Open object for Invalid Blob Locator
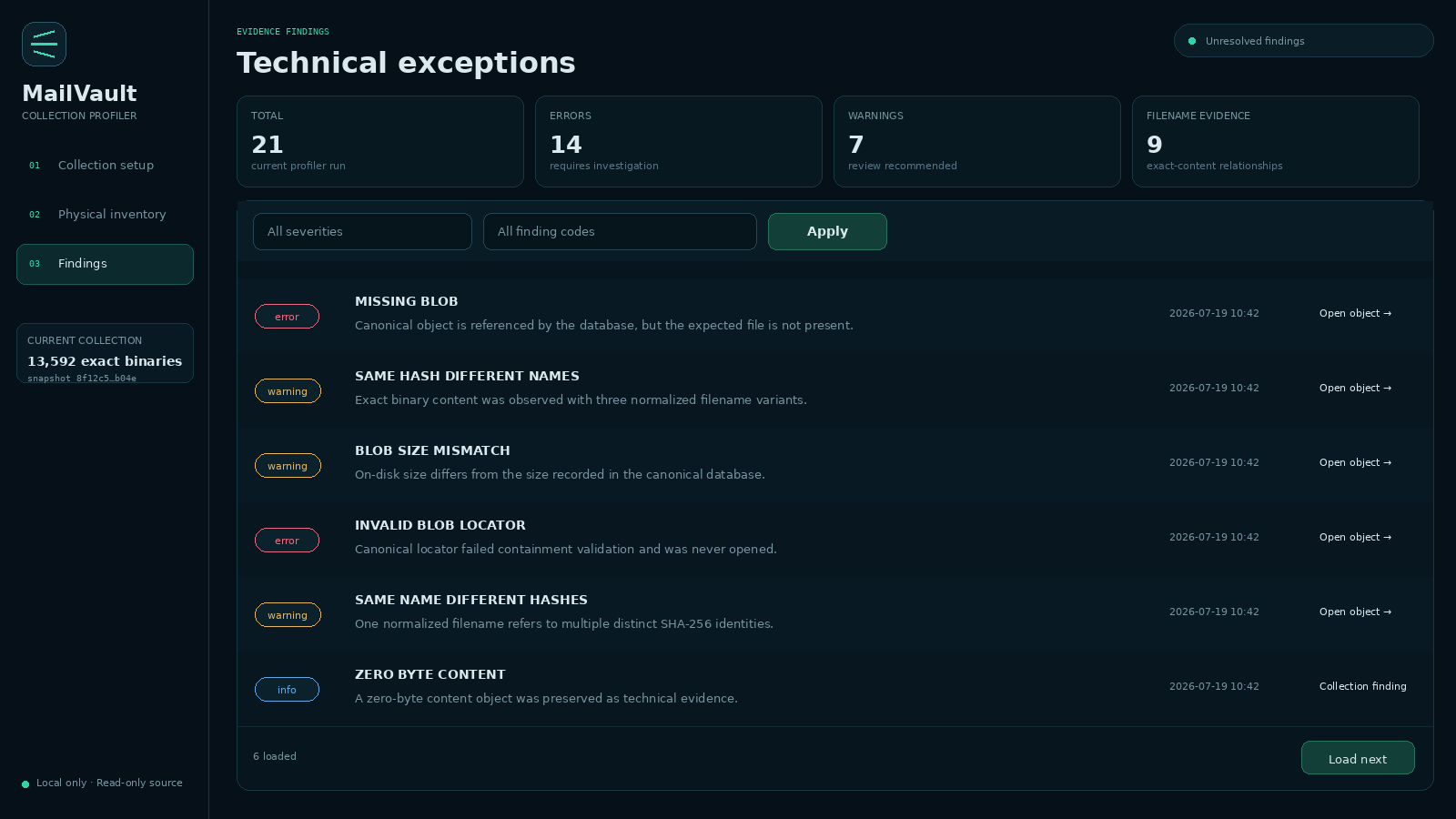The width and height of the screenshot is (1456, 819). coord(1355,537)
